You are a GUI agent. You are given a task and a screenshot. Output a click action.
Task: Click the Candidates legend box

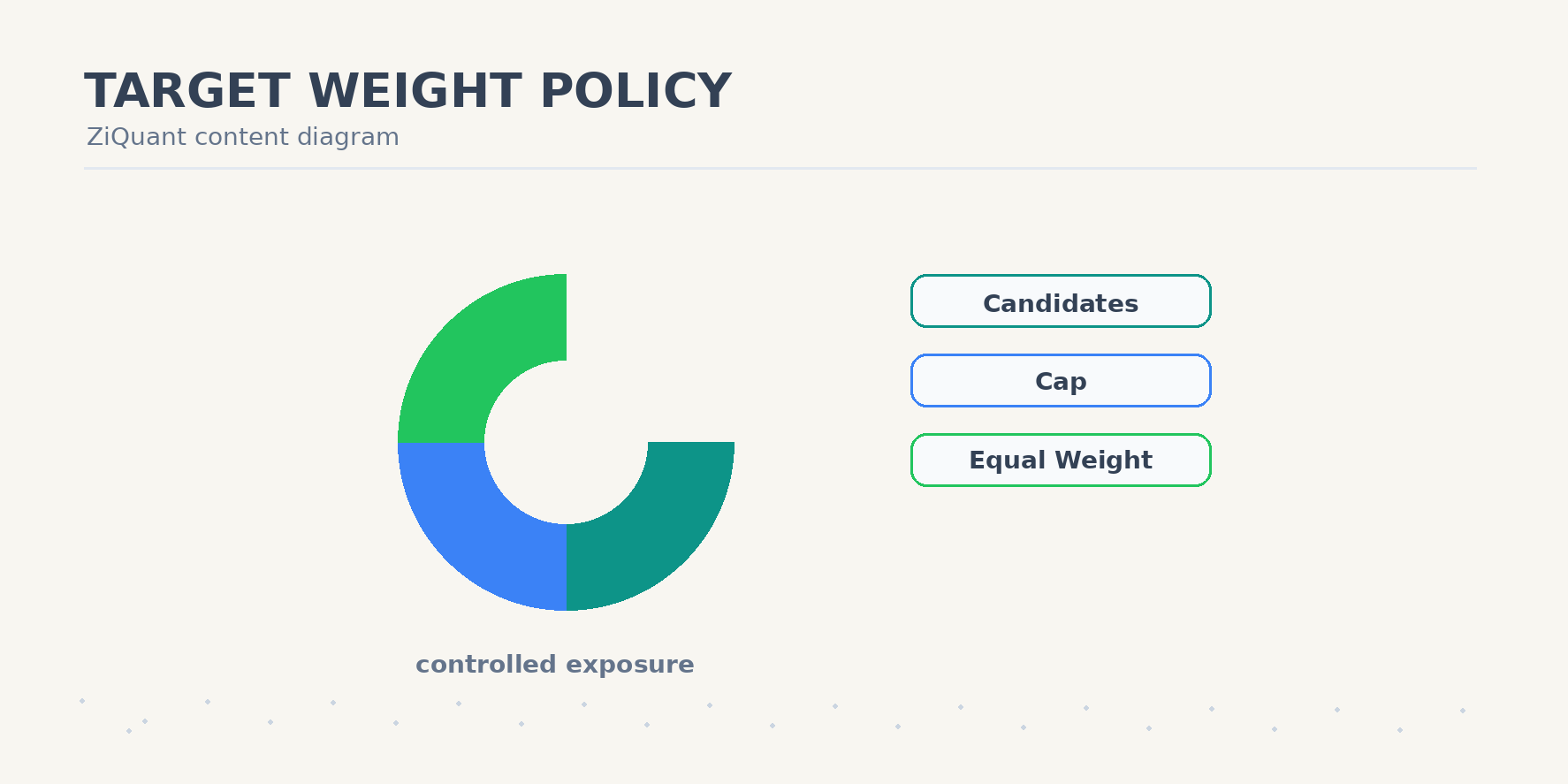1061,301
